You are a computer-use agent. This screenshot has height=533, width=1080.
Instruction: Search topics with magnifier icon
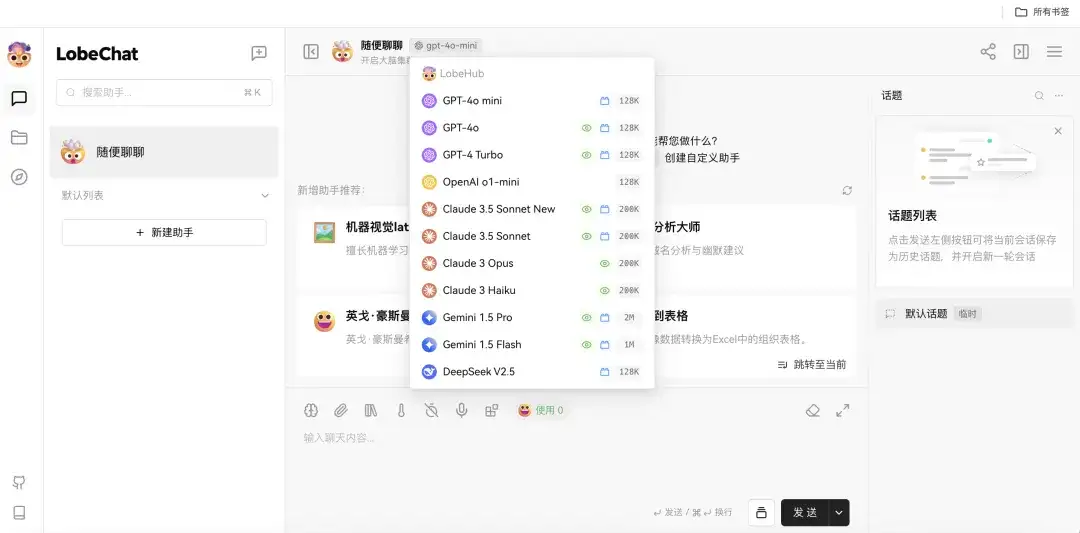[1039, 96]
